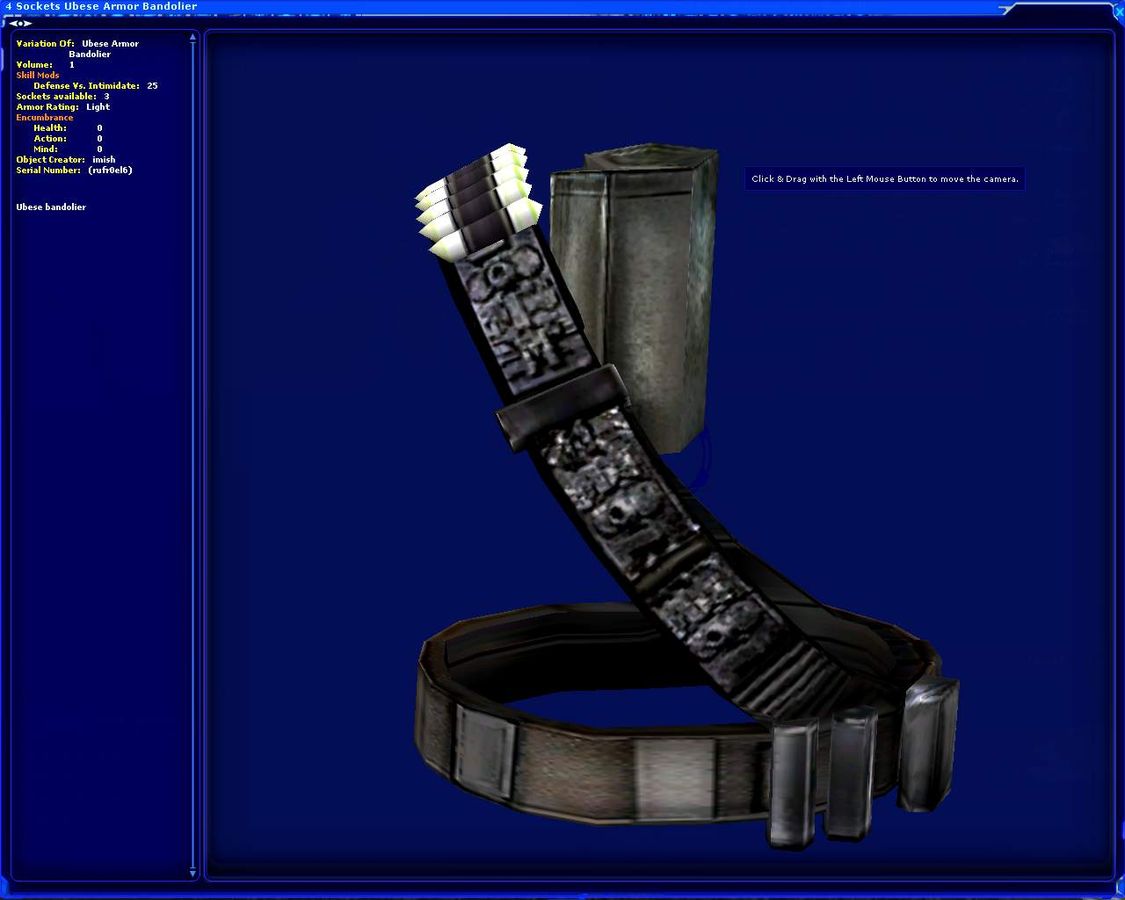Select the 'Encumbrance' heading

pyautogui.click(x=44, y=117)
